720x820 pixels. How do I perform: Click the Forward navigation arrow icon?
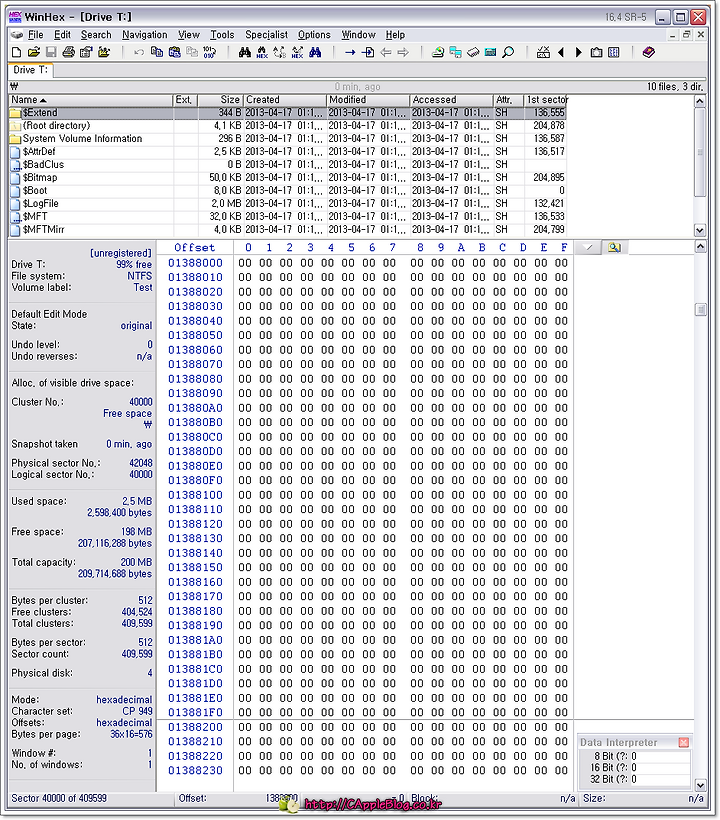point(403,52)
